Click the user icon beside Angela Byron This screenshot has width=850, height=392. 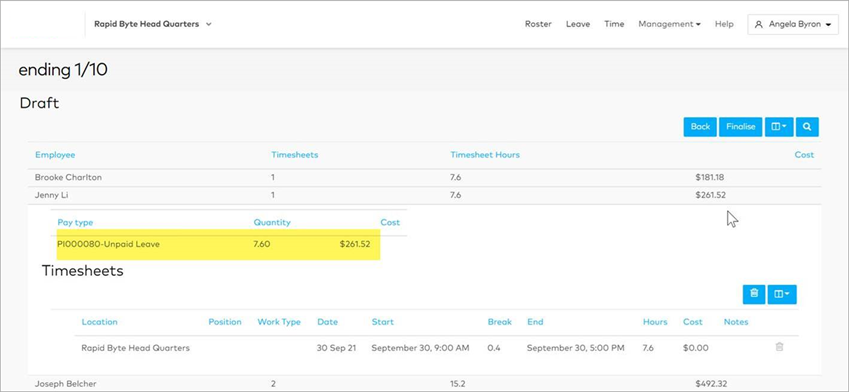coord(759,24)
